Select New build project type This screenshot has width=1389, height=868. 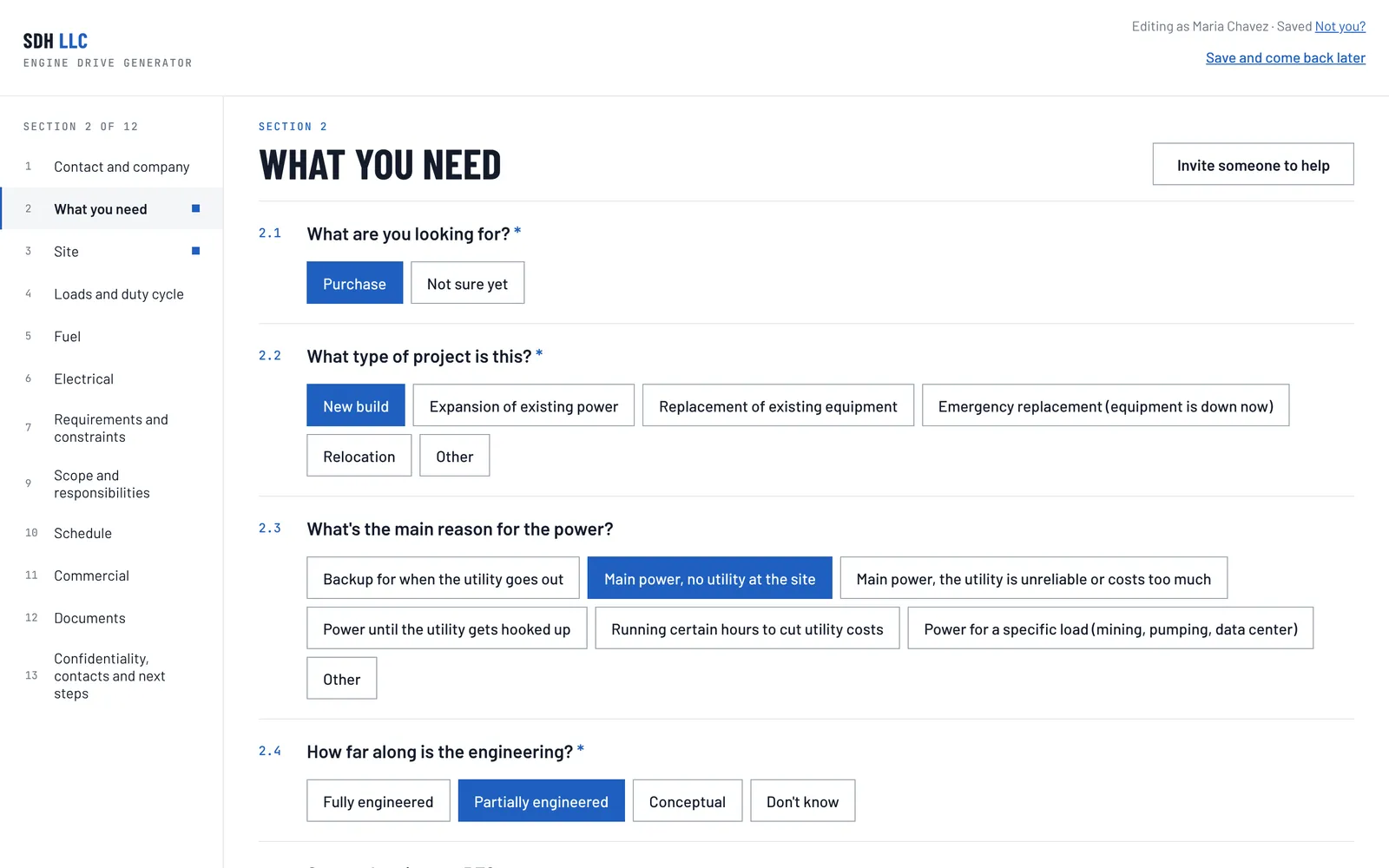(355, 405)
